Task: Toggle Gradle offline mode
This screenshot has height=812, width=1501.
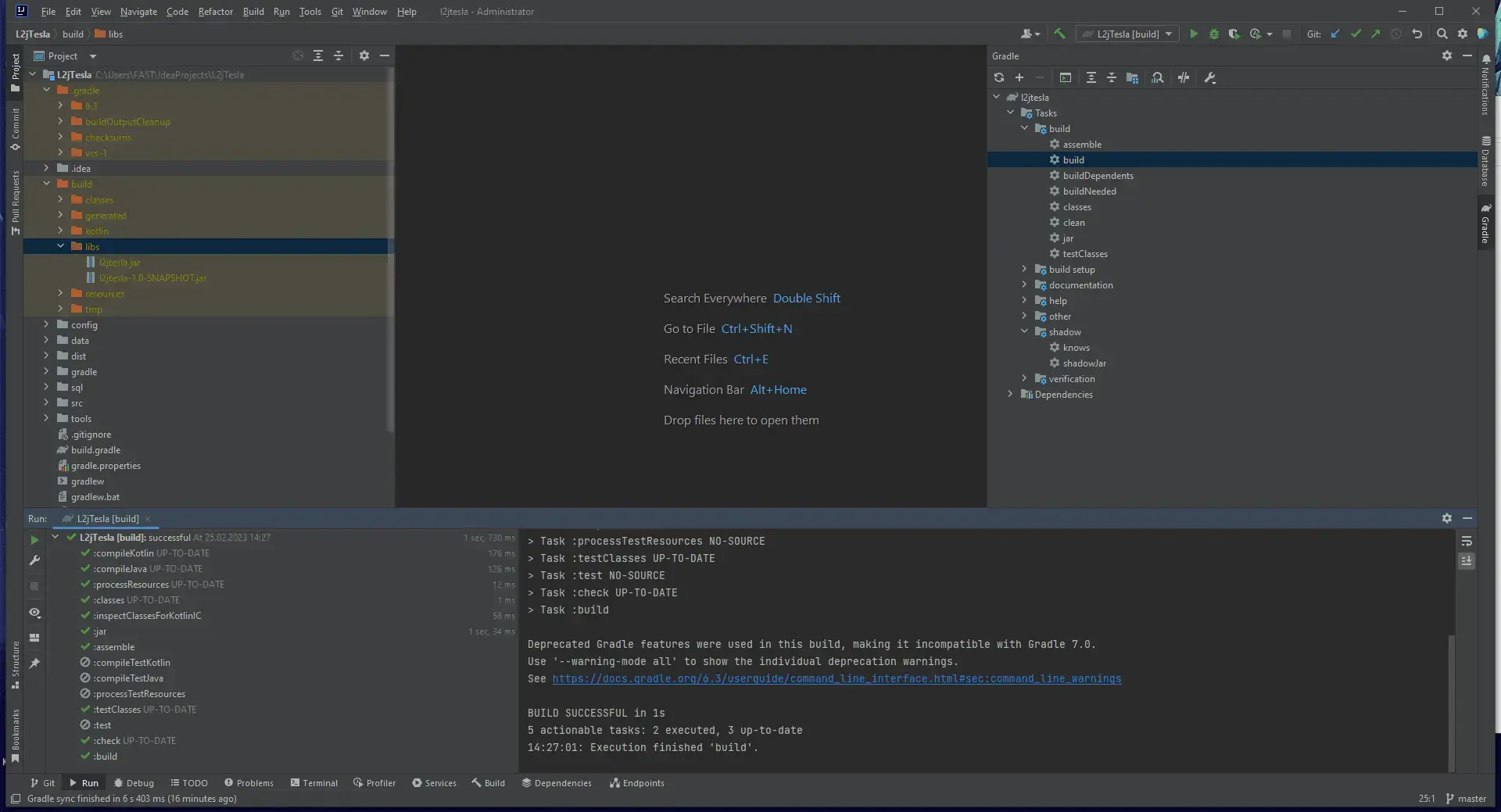Action: [x=1184, y=77]
